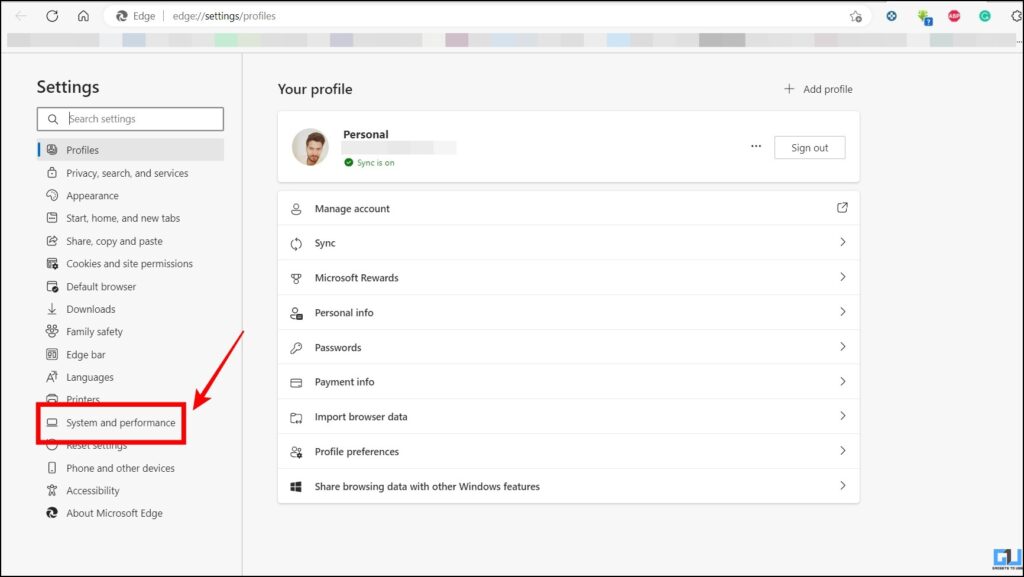Open the red ABP ad blocker extension

(x=954, y=16)
